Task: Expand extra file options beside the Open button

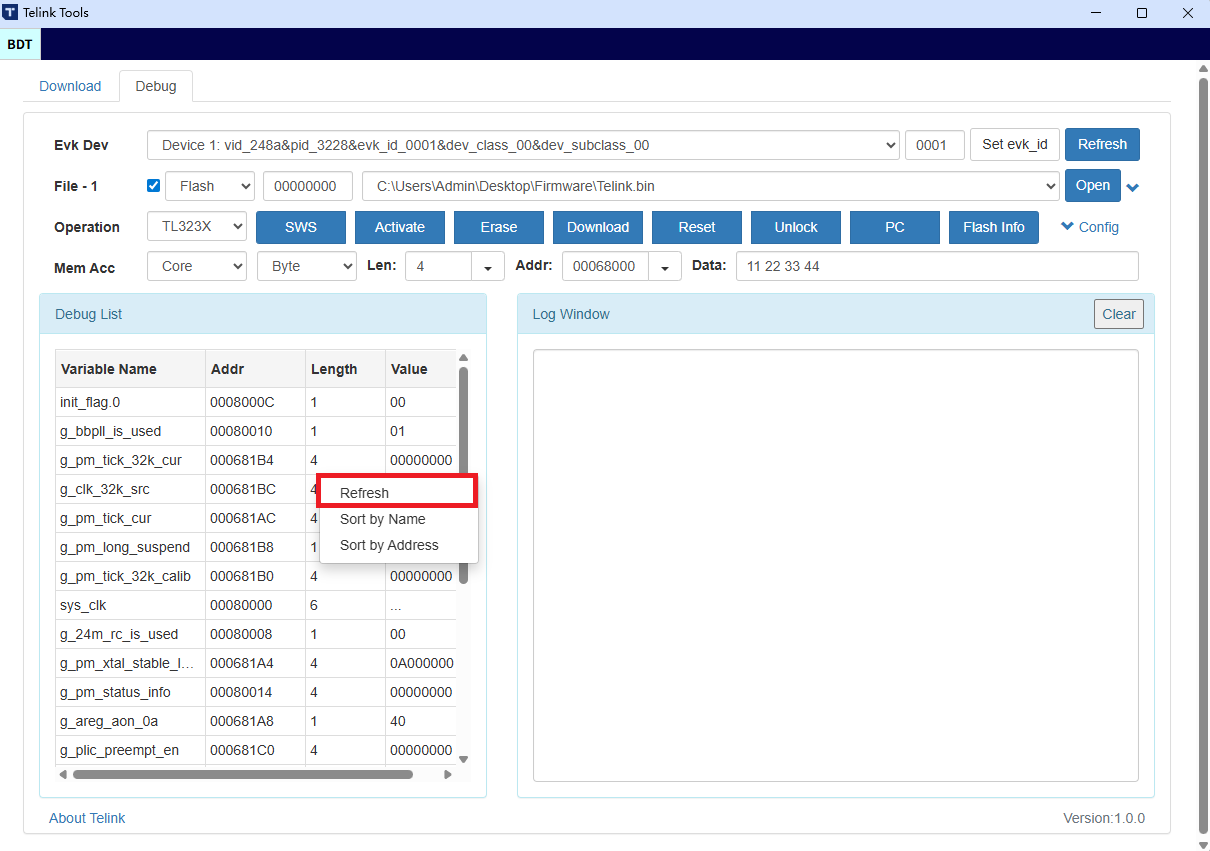Action: (x=1133, y=185)
